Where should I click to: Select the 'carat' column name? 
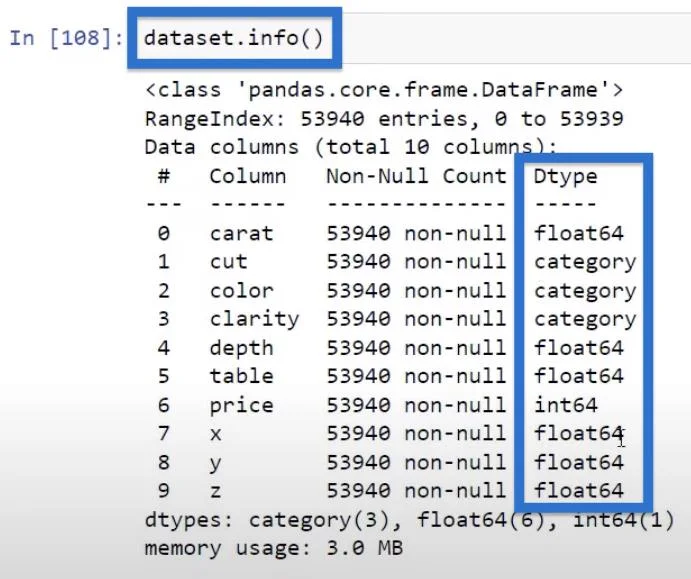coord(241,234)
